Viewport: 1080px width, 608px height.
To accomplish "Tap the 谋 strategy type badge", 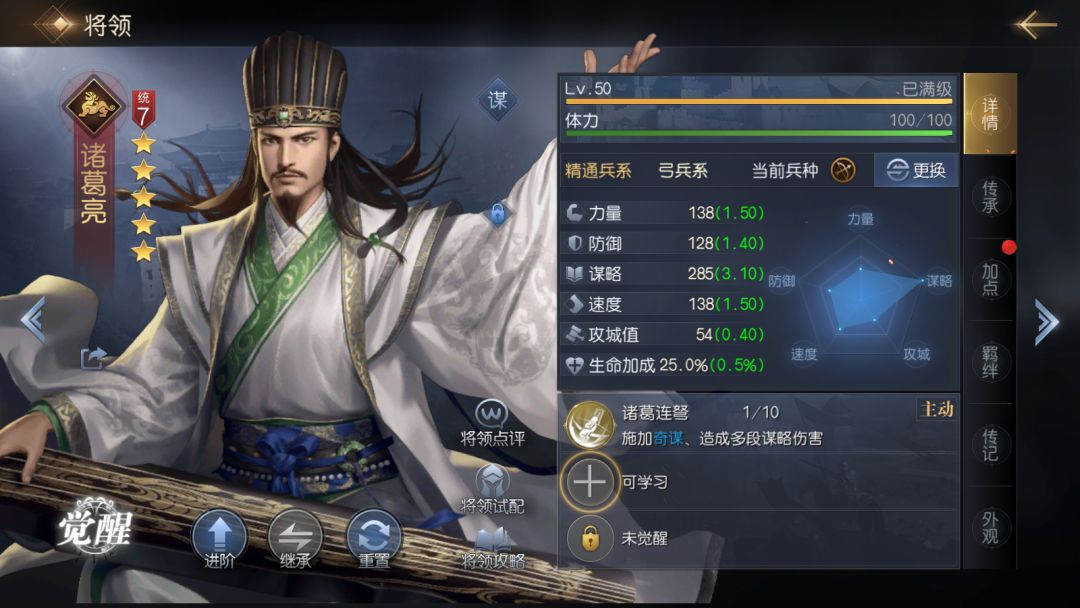I will point(497,101).
